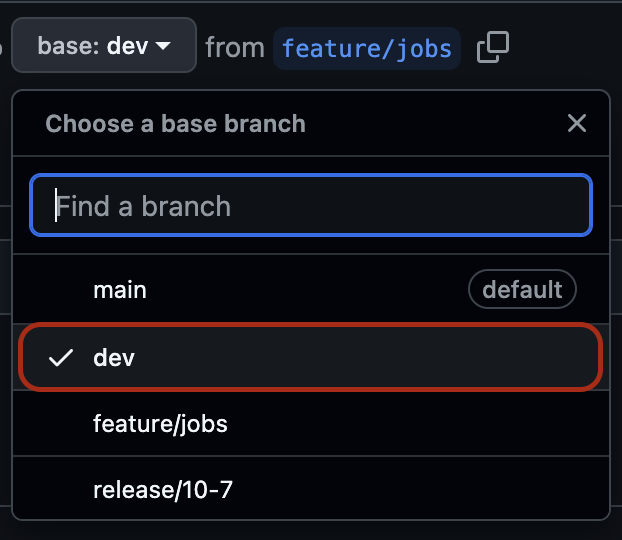Select main as the base branch
The image size is (622, 540).
point(310,290)
